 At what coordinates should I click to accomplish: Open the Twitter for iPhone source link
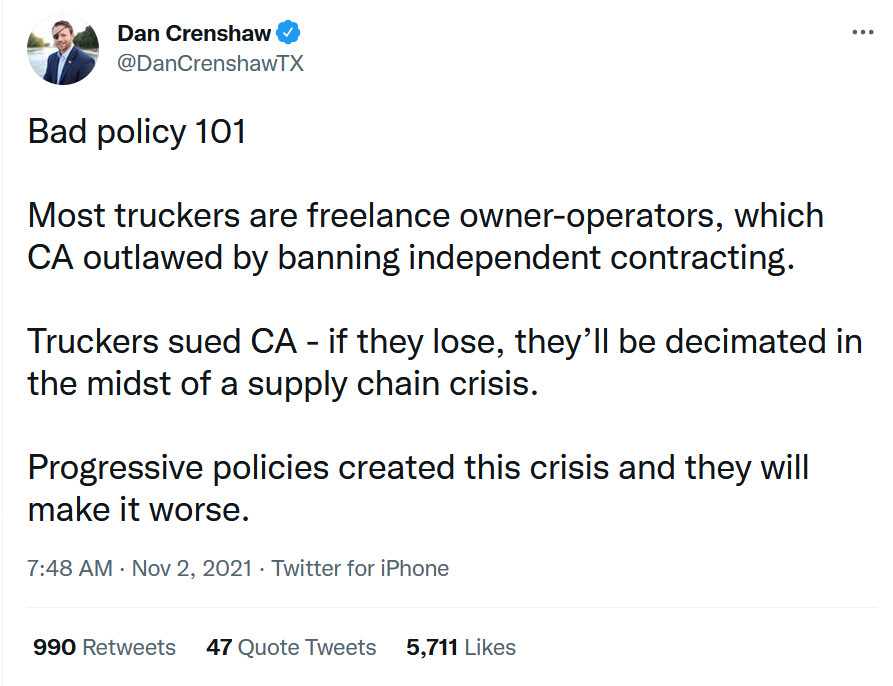coord(360,569)
